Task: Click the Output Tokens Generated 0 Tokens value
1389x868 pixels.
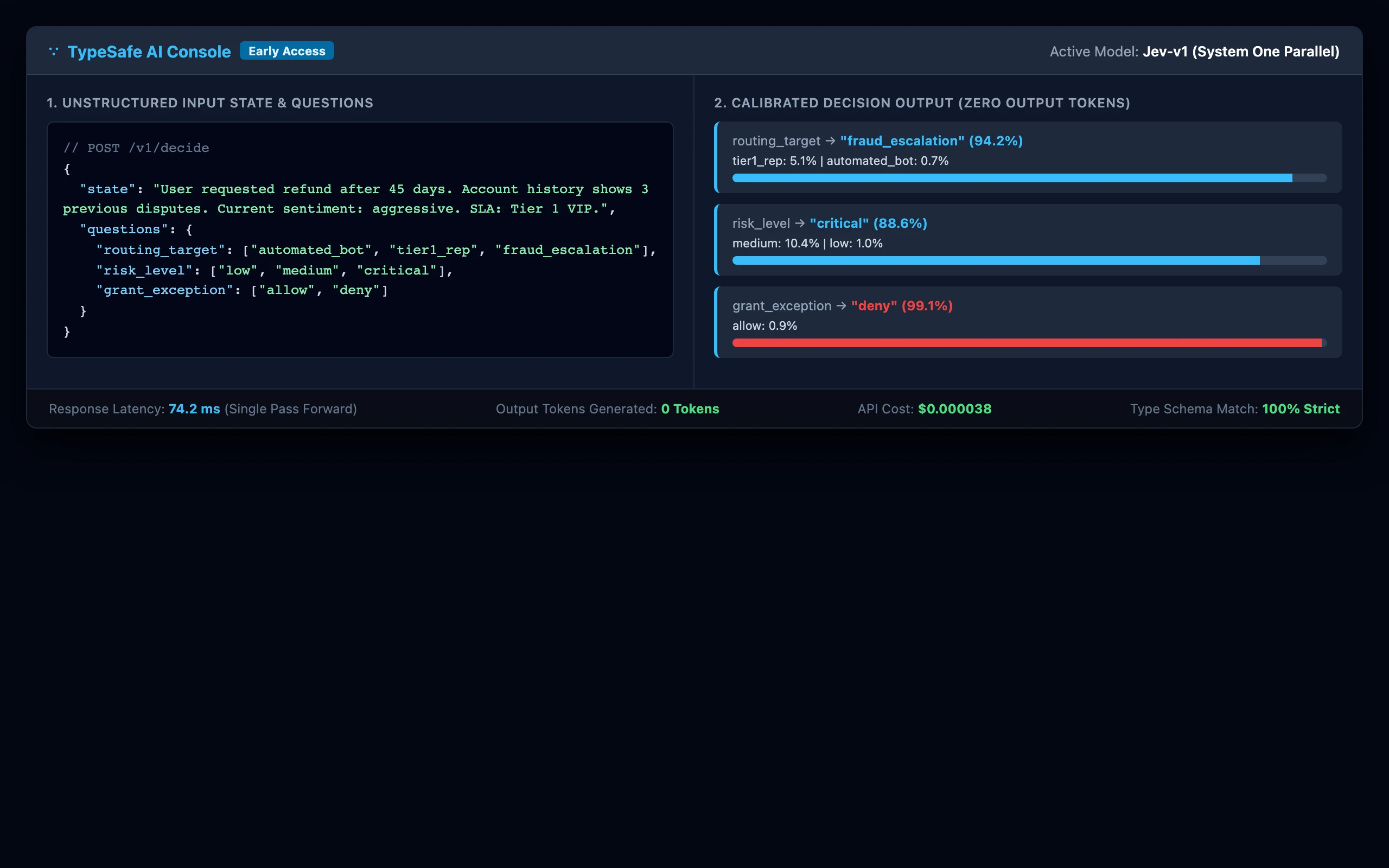Action: 690,409
